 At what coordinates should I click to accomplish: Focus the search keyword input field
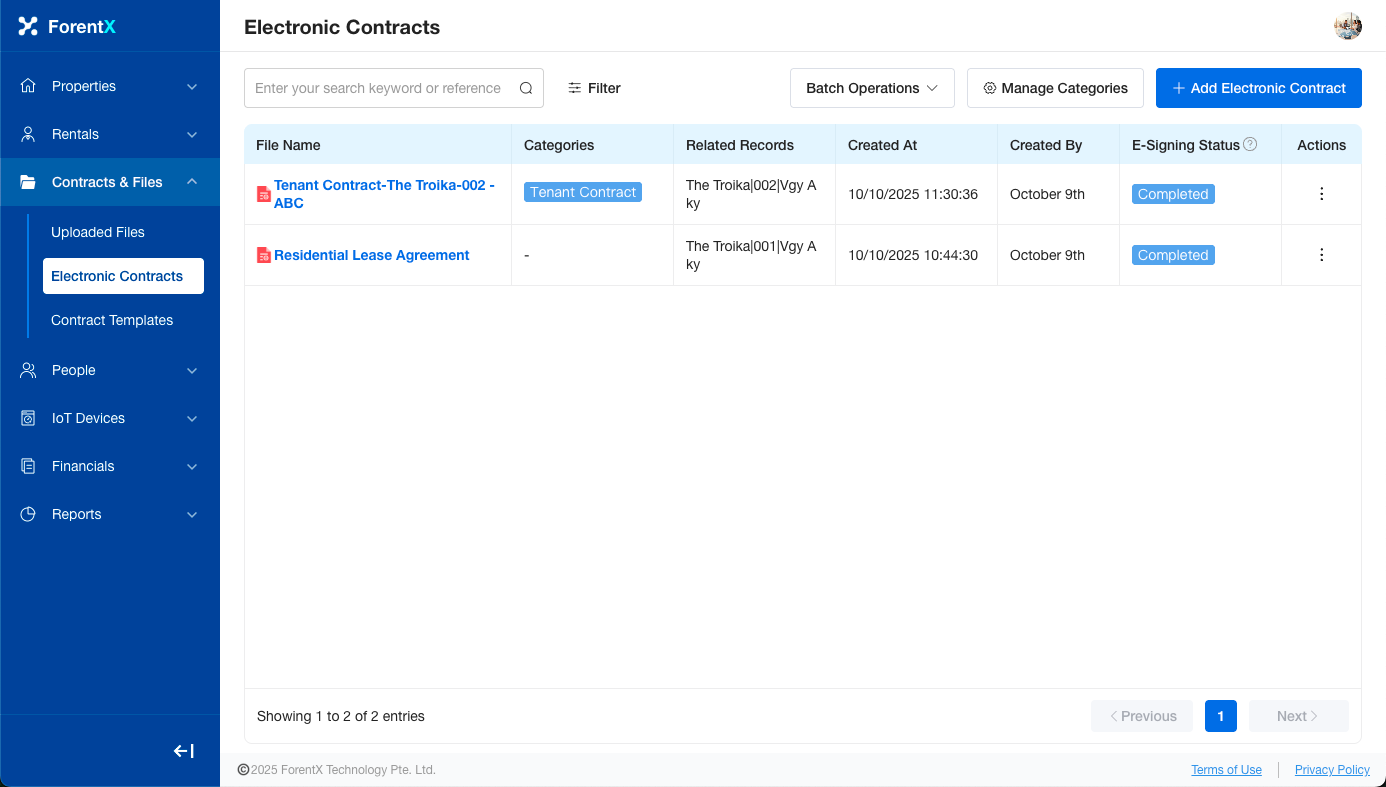click(x=380, y=88)
